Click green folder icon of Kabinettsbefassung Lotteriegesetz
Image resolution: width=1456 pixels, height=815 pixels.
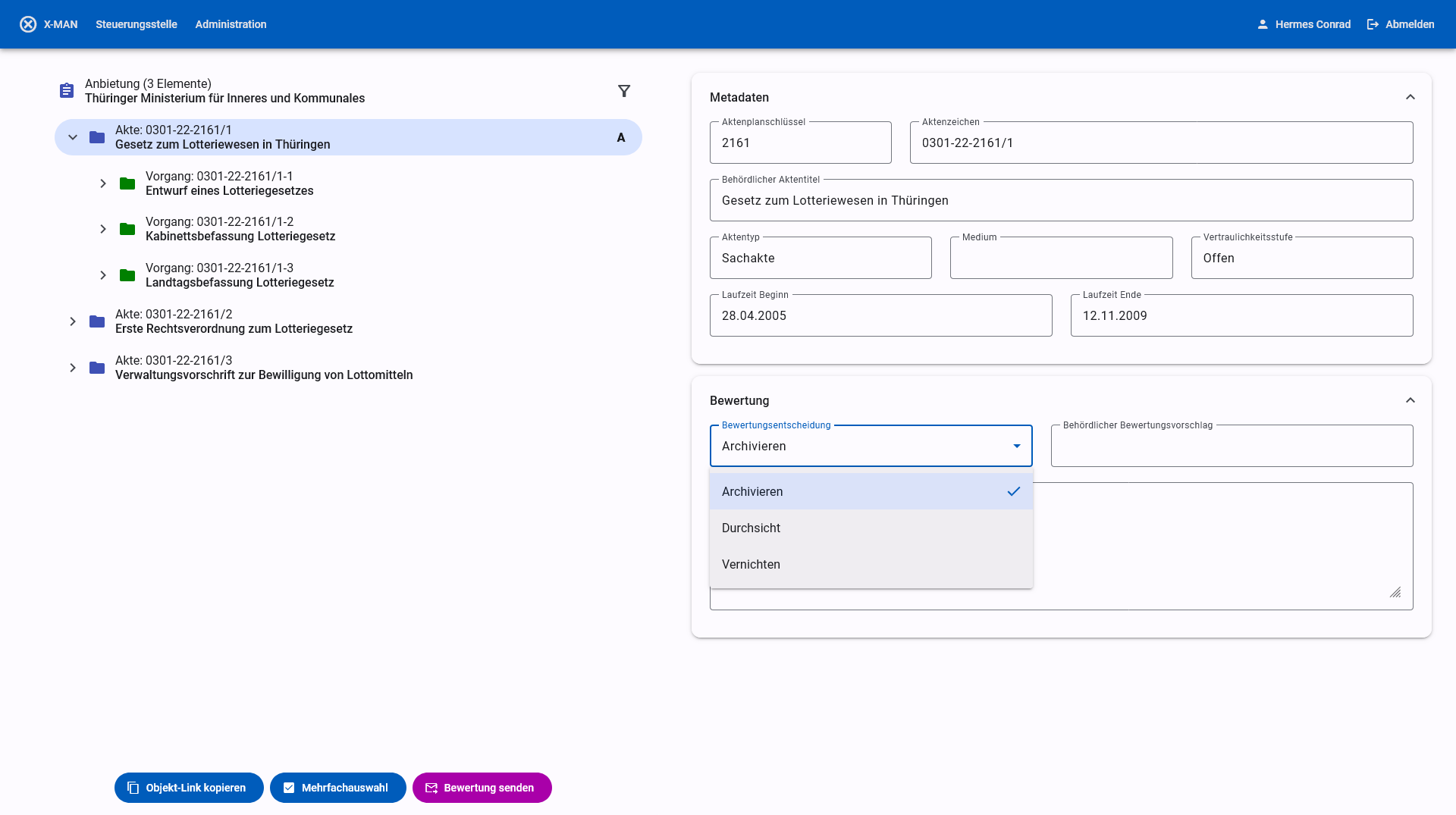pos(127,229)
